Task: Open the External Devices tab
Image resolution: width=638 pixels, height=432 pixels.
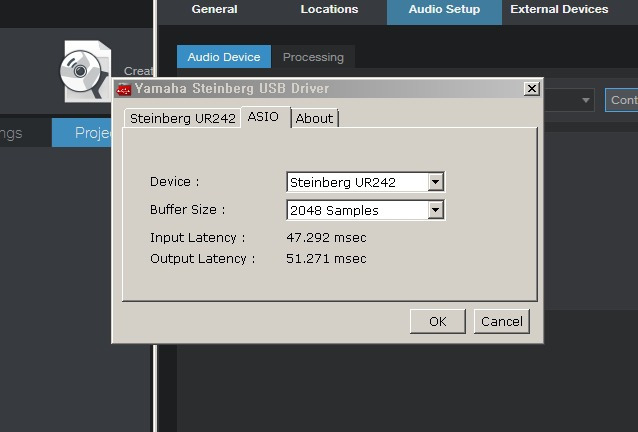Action: pyautogui.click(x=559, y=9)
